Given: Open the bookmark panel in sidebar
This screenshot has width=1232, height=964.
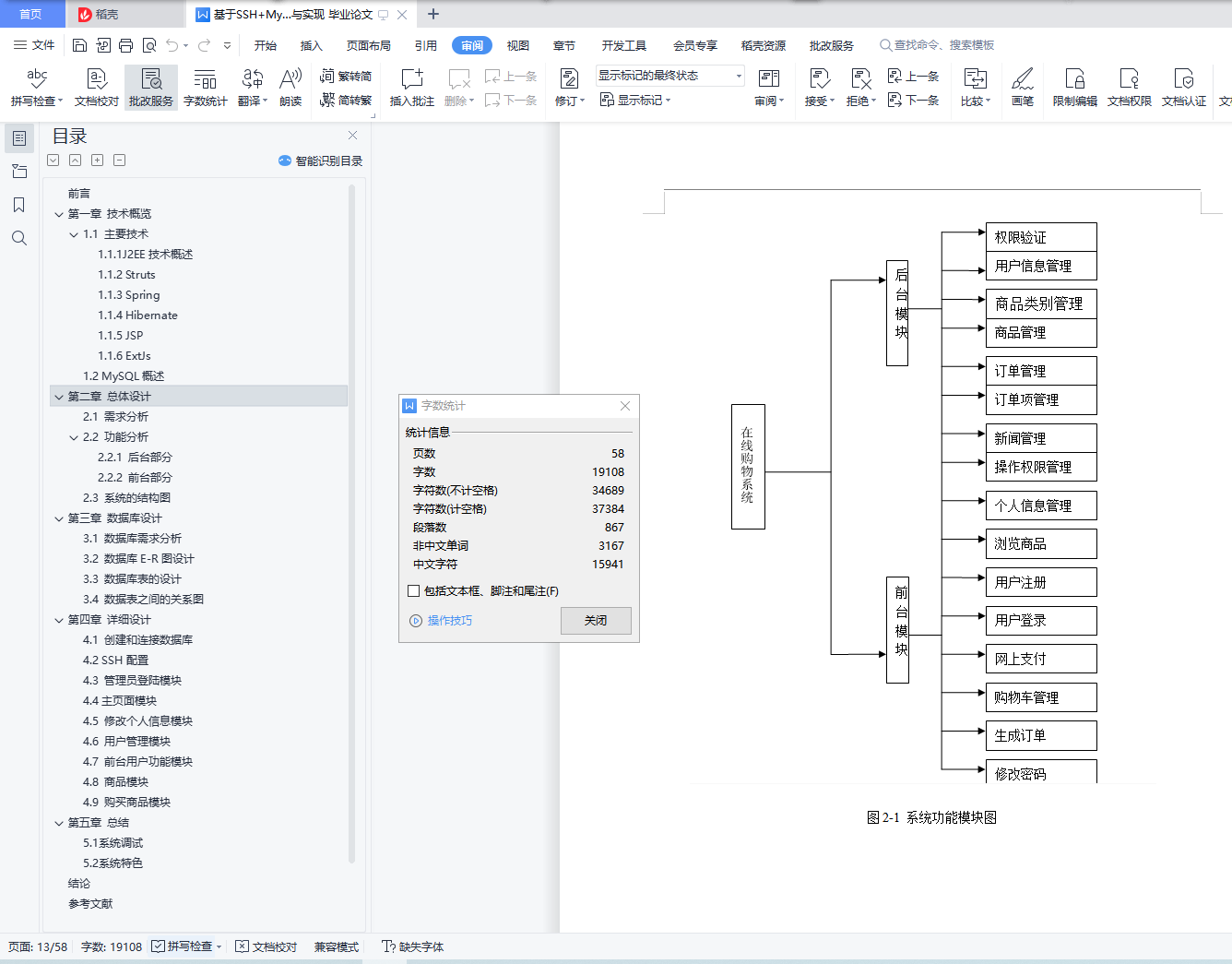Looking at the screenshot, I should coord(18,205).
